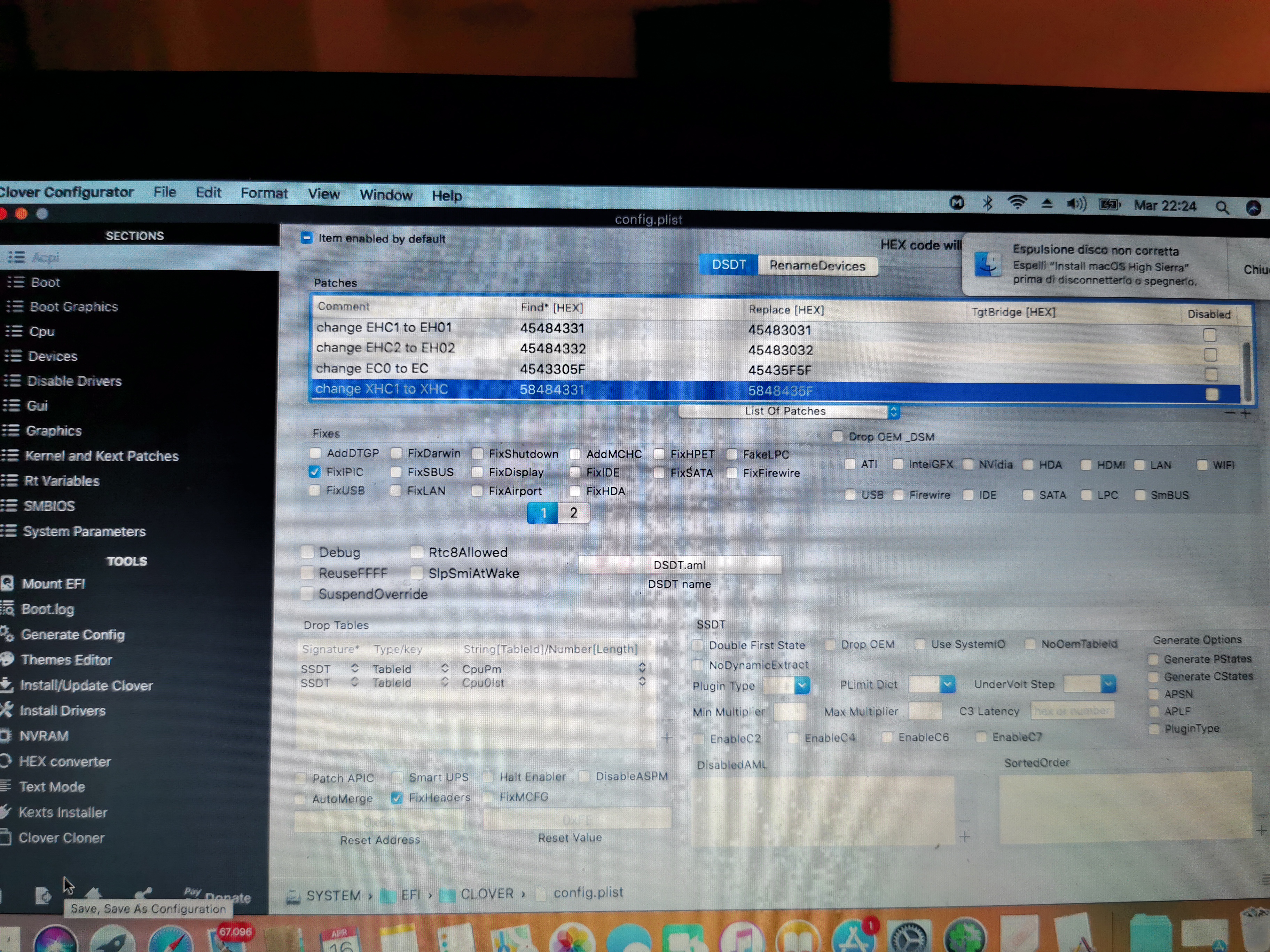Open the UnderVolt Step dropdown
Screen dimensions: 1270x952
pos(1108,683)
